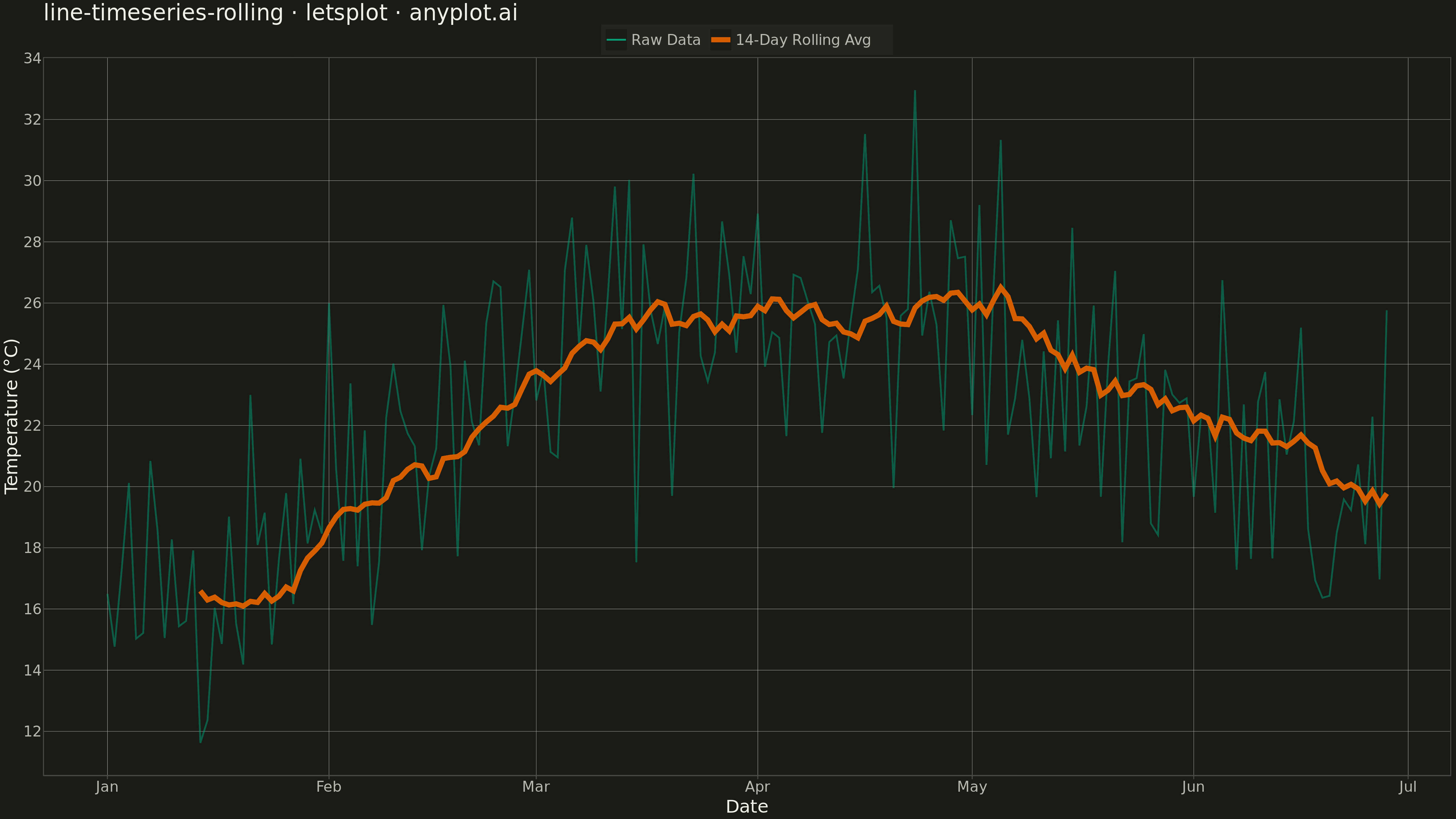
Task: Click the start point of the orange rolling average line
Action: pyautogui.click(x=201, y=591)
